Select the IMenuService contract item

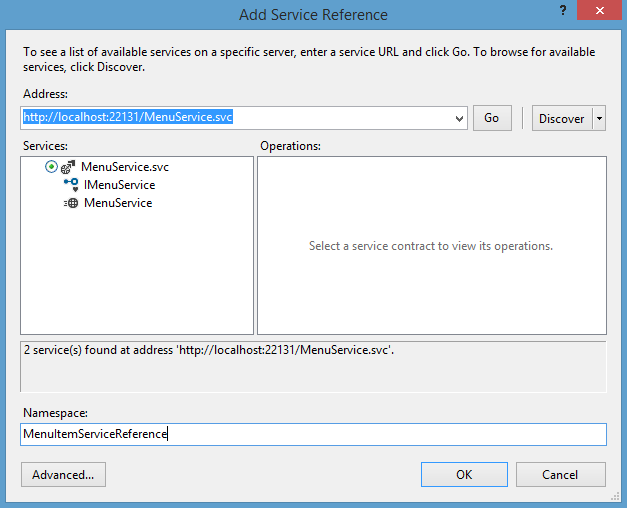pos(119,185)
